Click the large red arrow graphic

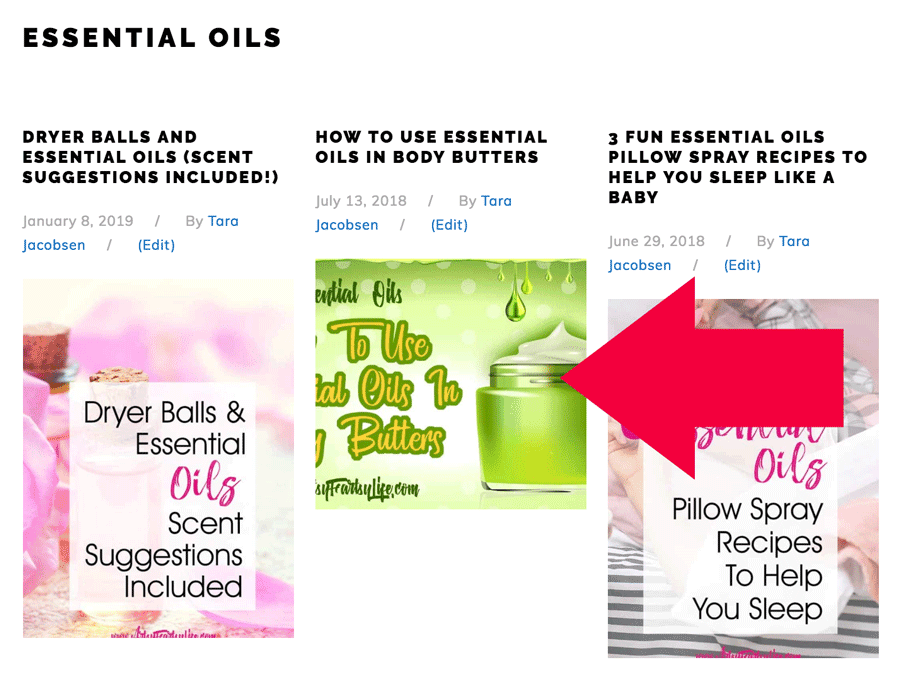tap(702, 378)
